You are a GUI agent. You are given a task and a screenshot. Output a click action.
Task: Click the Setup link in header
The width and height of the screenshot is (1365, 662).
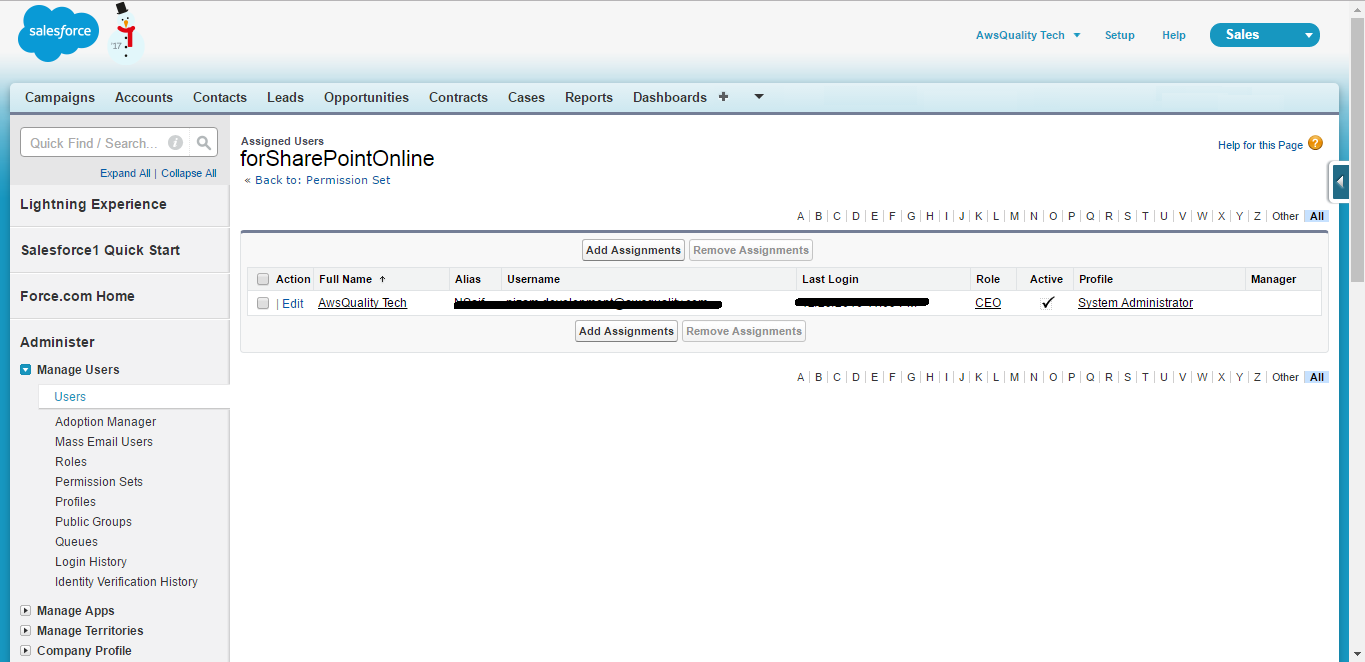1120,35
